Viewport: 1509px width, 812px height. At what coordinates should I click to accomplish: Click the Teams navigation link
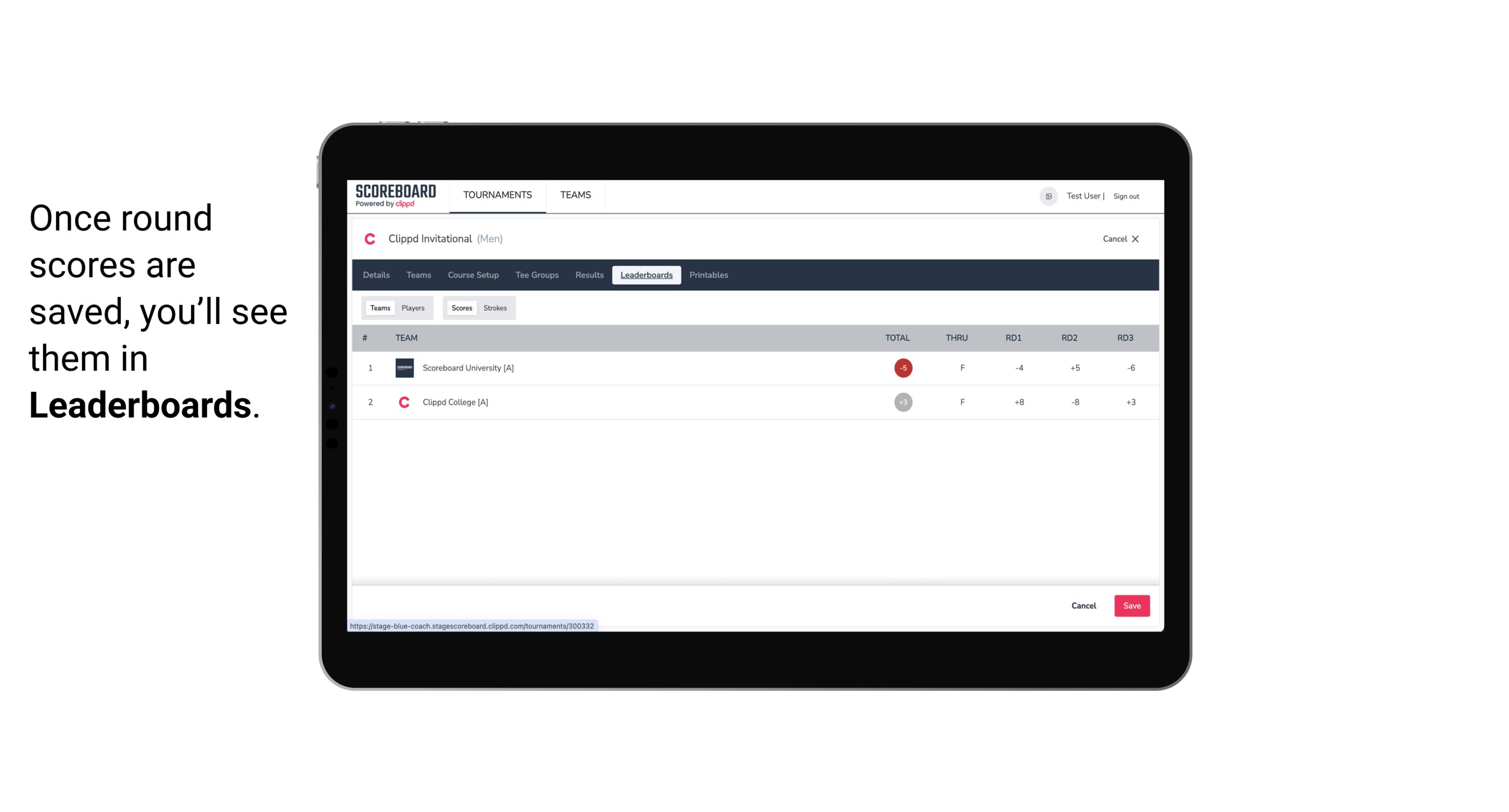pos(576,196)
